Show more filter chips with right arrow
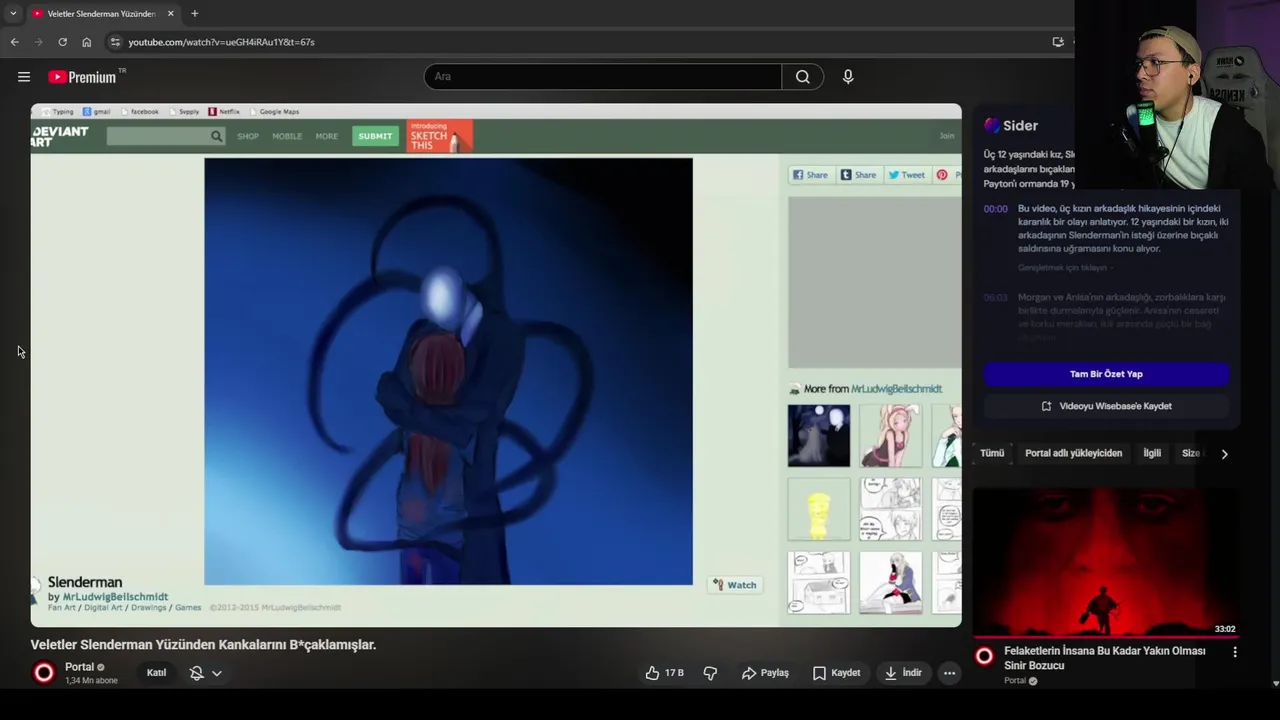The height and width of the screenshot is (720, 1280). [1224, 454]
